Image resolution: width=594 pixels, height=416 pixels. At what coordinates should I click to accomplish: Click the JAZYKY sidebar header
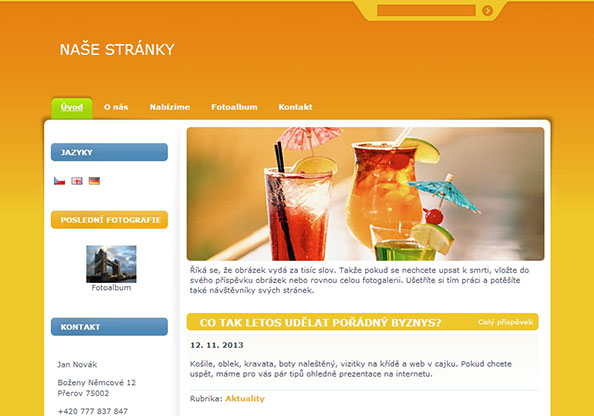tap(109, 152)
